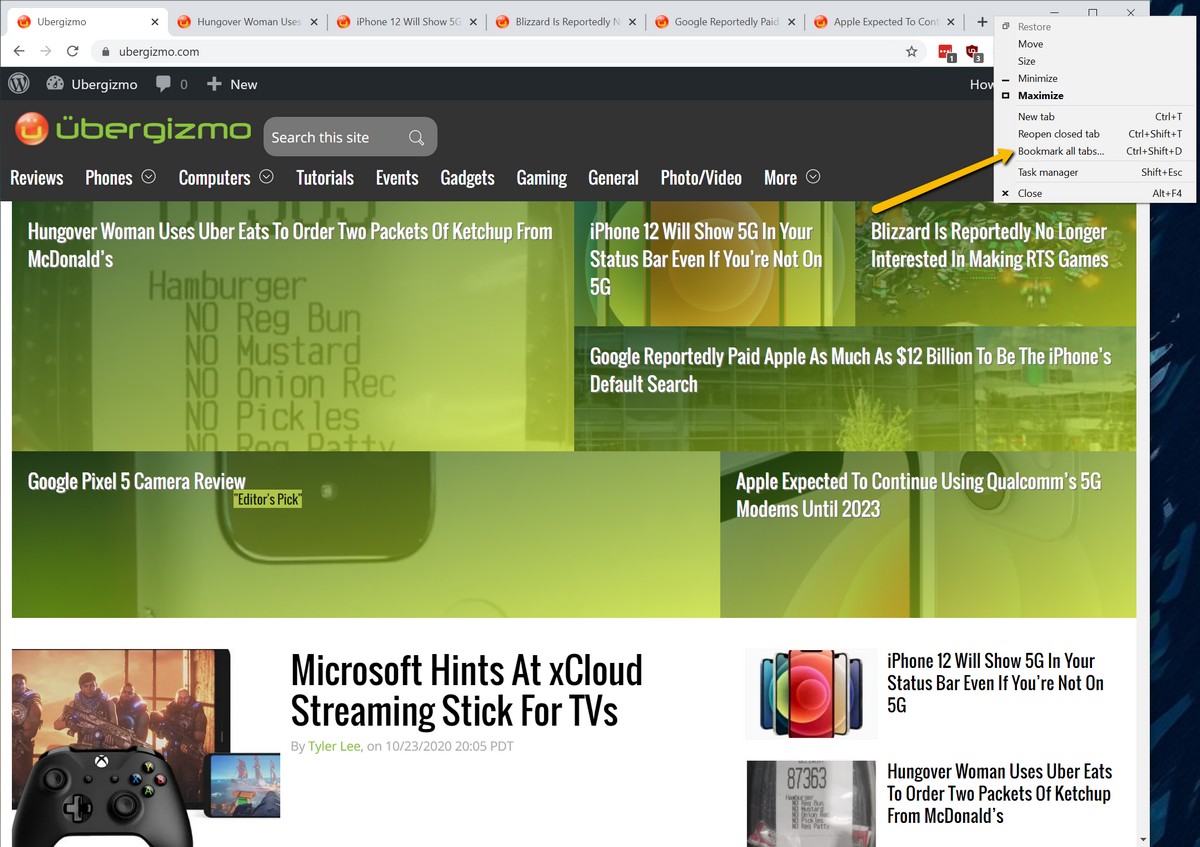Choose Move in the window menu
The image size is (1200, 847).
pyautogui.click(x=1094, y=44)
